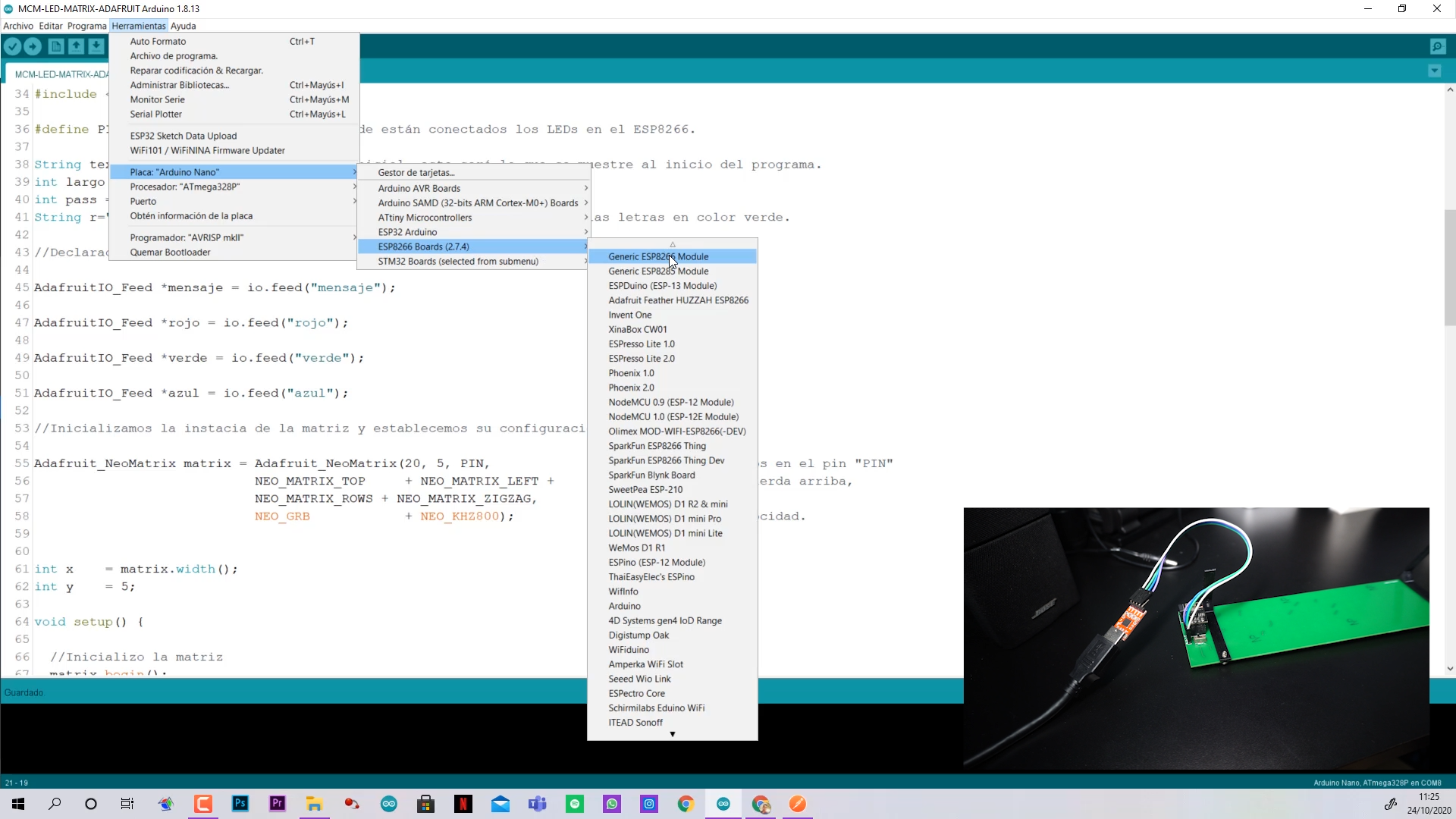Select Adafruit Feather HUZZAH ESP8266

673,300
